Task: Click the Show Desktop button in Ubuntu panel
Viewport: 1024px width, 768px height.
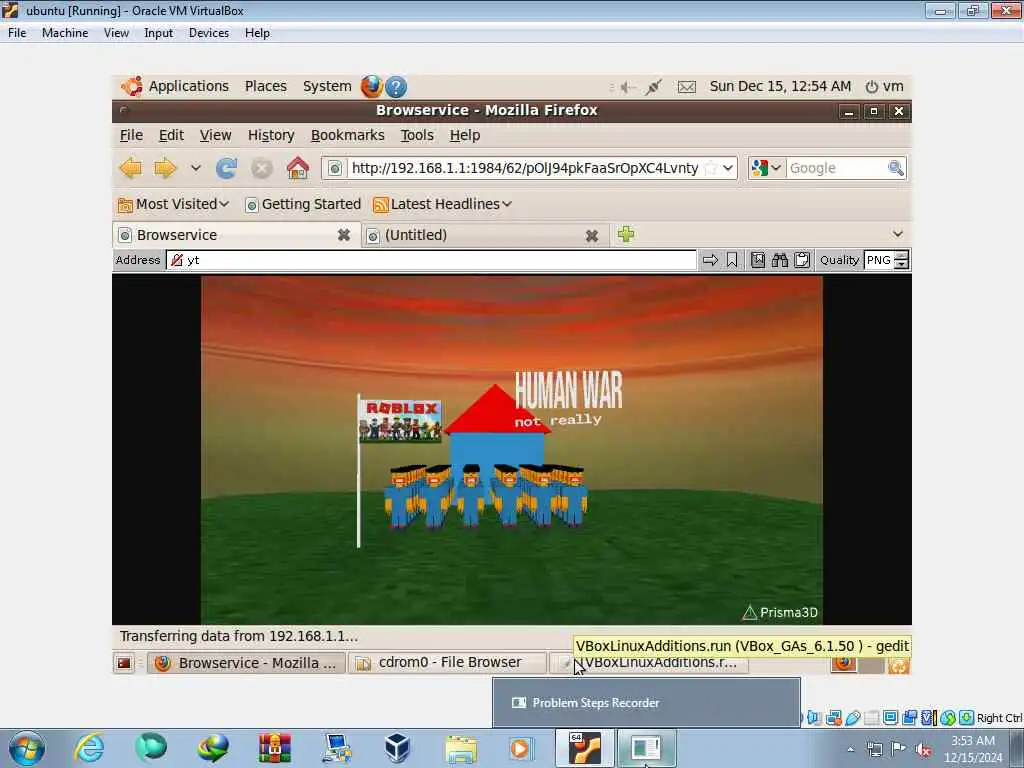Action: coord(123,664)
